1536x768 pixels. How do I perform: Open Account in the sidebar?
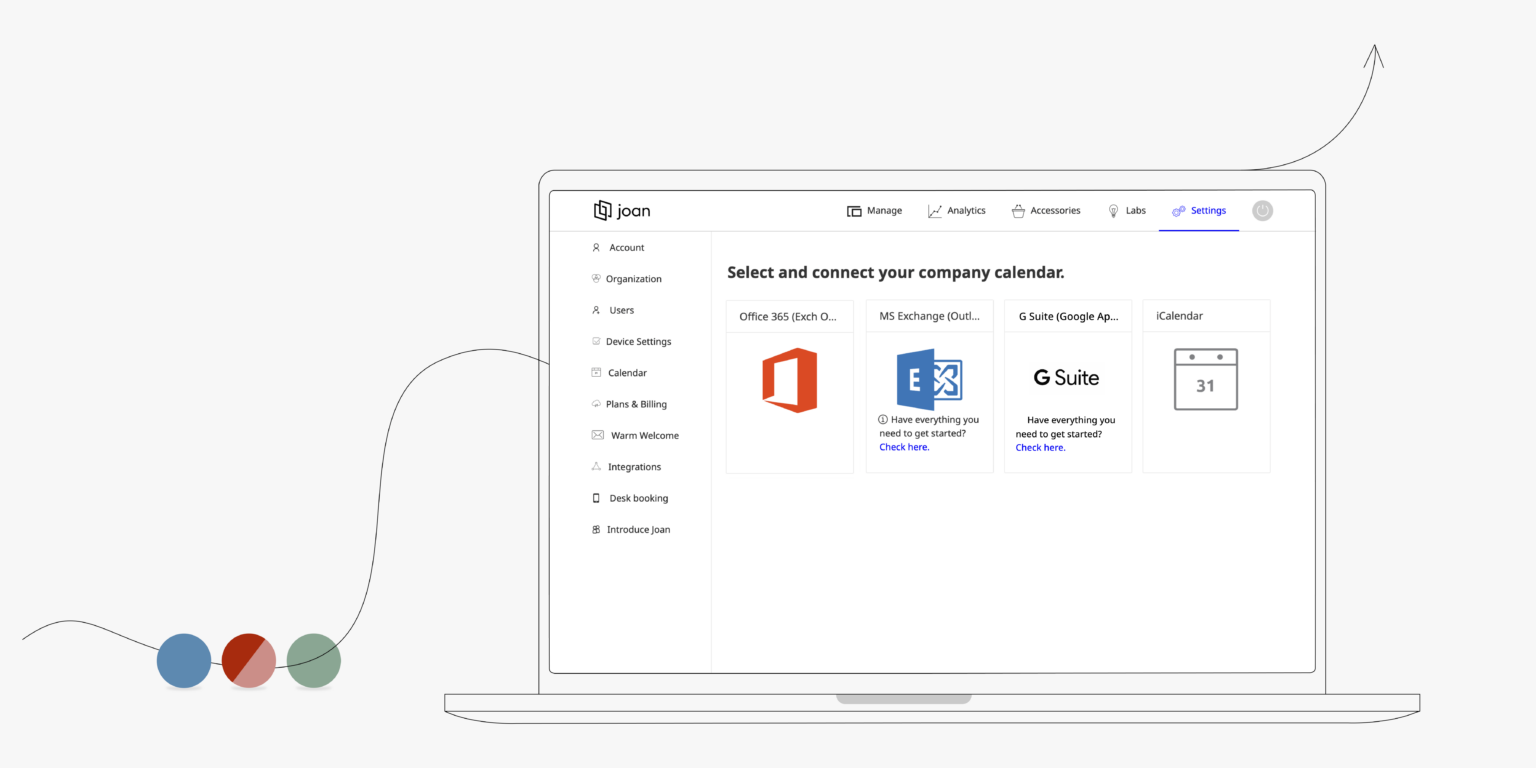(626, 248)
